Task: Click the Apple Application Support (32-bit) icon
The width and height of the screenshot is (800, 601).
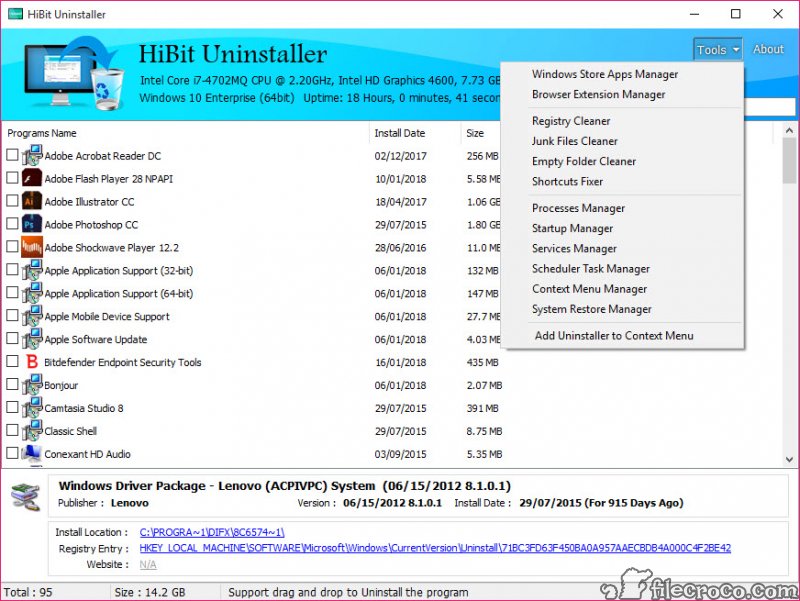Action: click(x=32, y=270)
